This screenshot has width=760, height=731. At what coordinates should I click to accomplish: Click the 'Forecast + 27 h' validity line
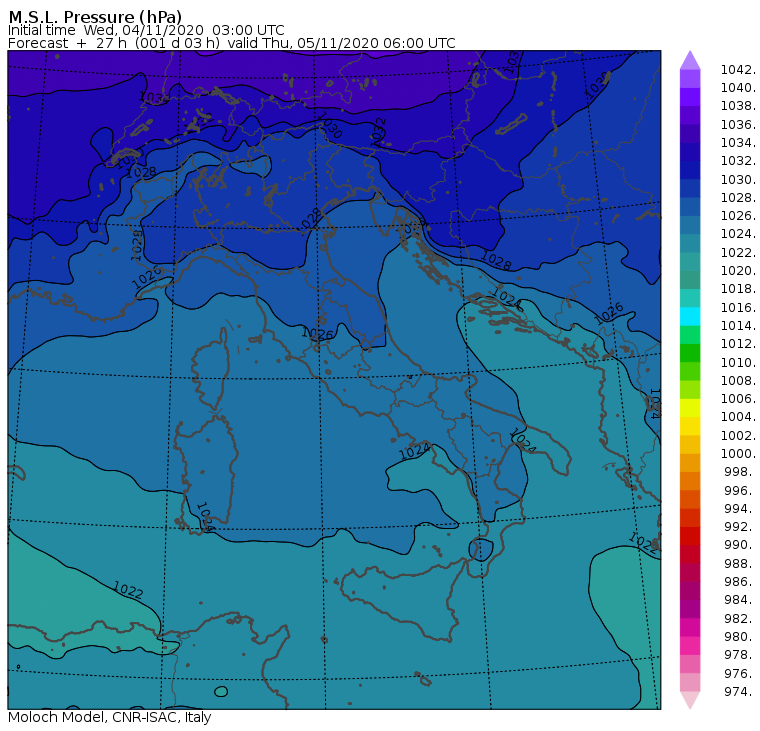pyautogui.click(x=232, y=43)
